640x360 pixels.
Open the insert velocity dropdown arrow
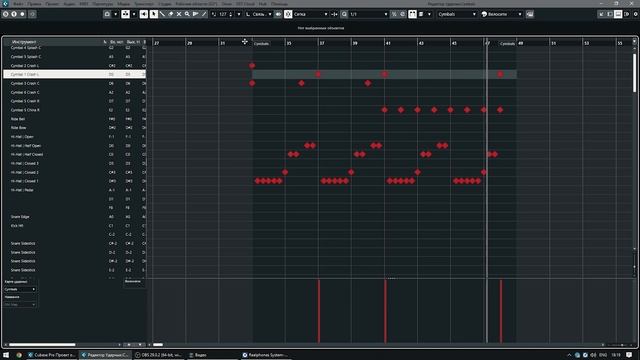click(239, 14)
